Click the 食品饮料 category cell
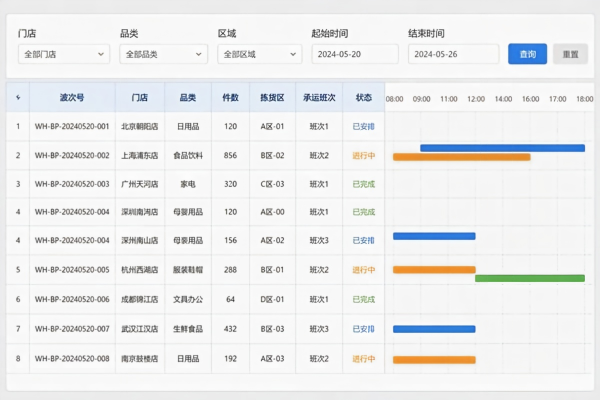This screenshot has height=400, width=600. point(188,155)
